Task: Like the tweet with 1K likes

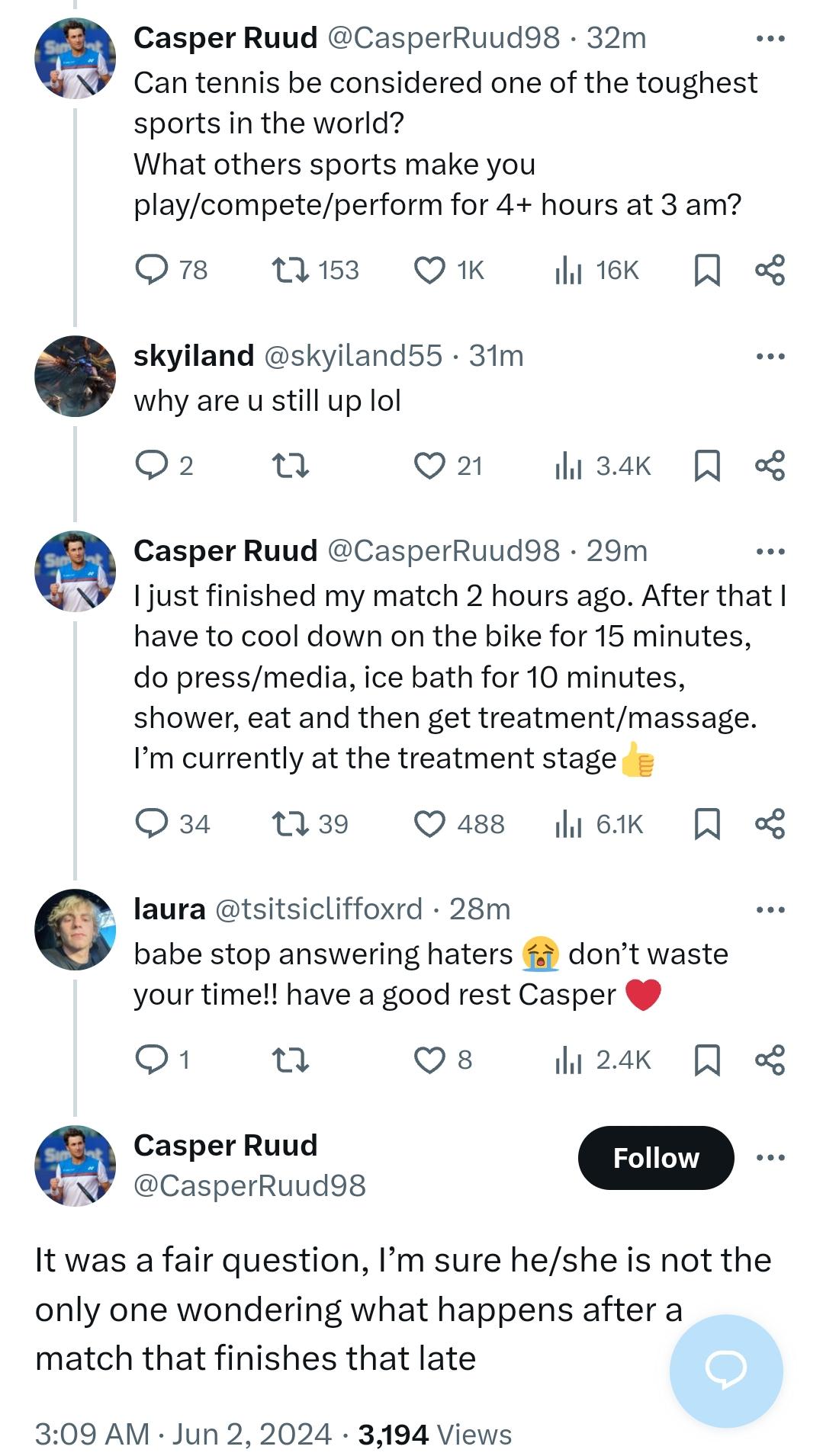Action: point(429,270)
